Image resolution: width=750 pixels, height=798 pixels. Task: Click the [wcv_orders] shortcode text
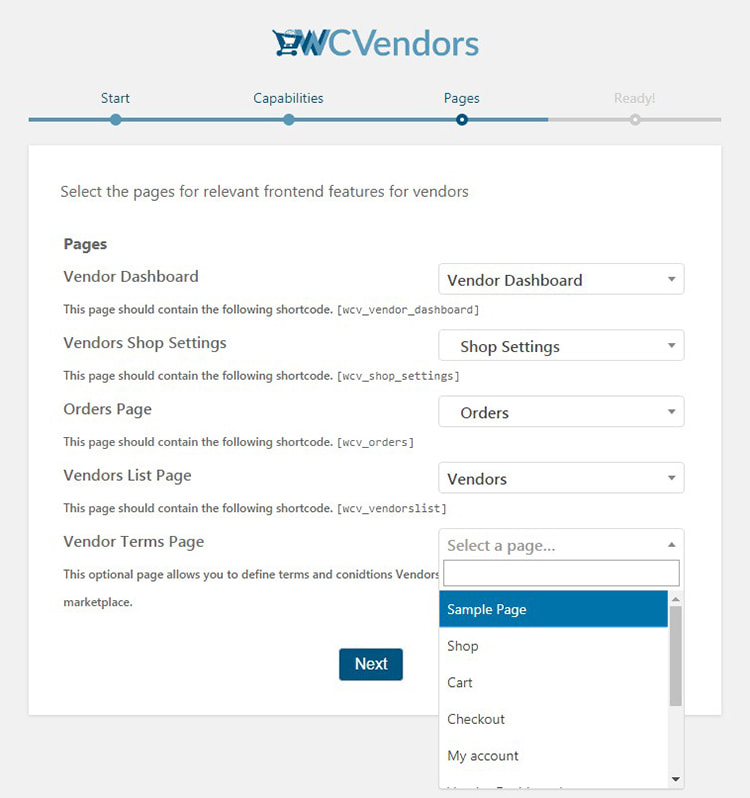click(376, 442)
